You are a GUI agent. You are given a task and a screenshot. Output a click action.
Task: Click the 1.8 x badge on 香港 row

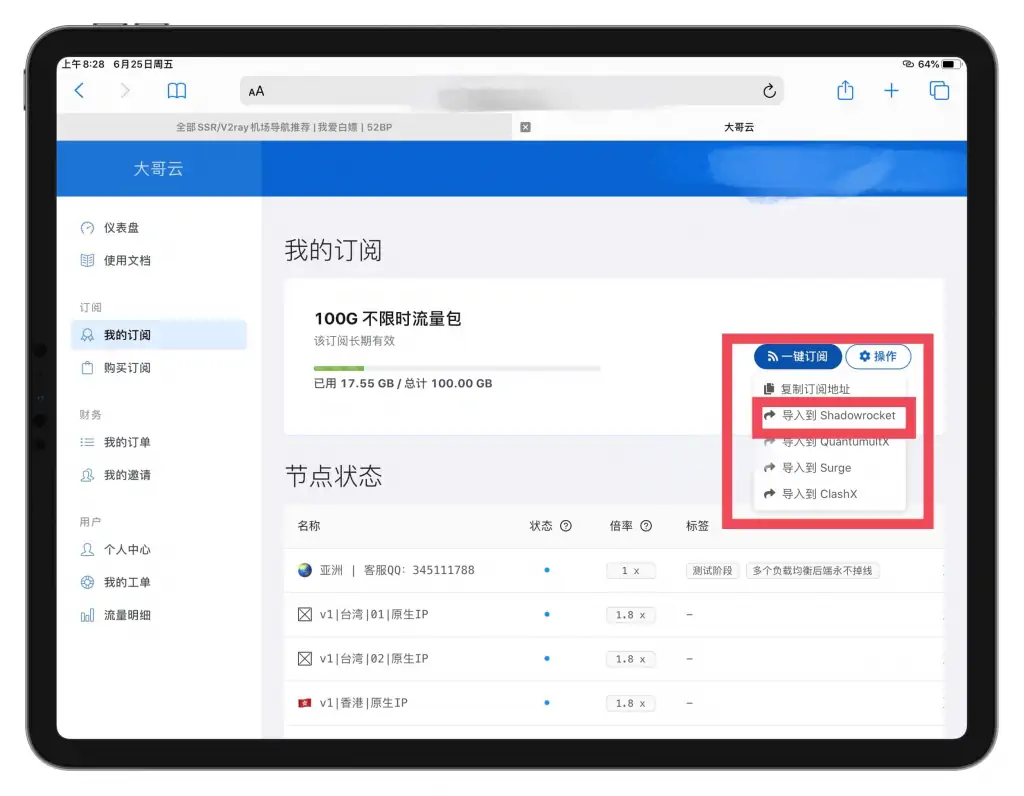(x=630, y=704)
